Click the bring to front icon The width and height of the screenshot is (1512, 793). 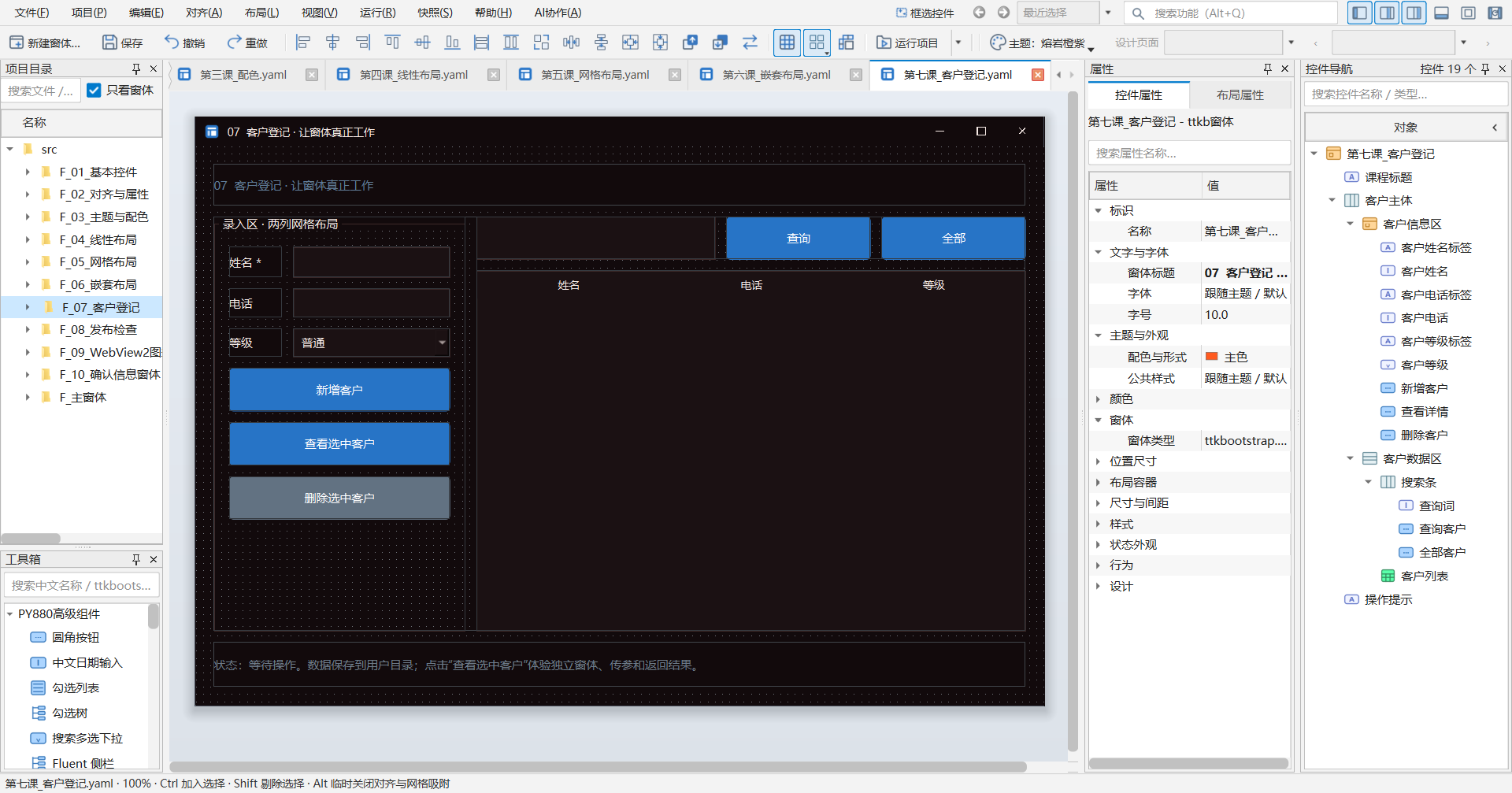(691, 43)
